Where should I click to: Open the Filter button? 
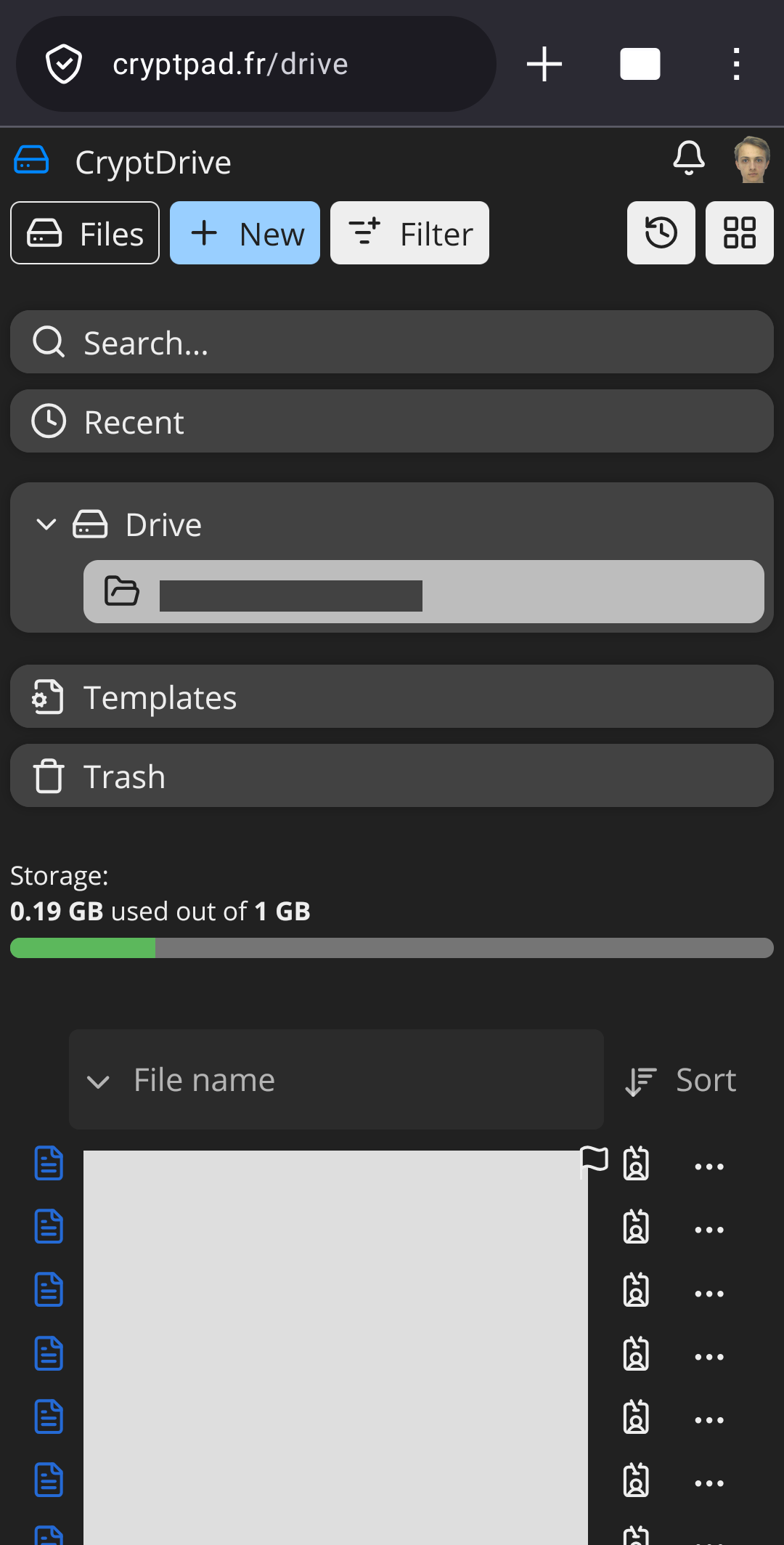point(409,233)
